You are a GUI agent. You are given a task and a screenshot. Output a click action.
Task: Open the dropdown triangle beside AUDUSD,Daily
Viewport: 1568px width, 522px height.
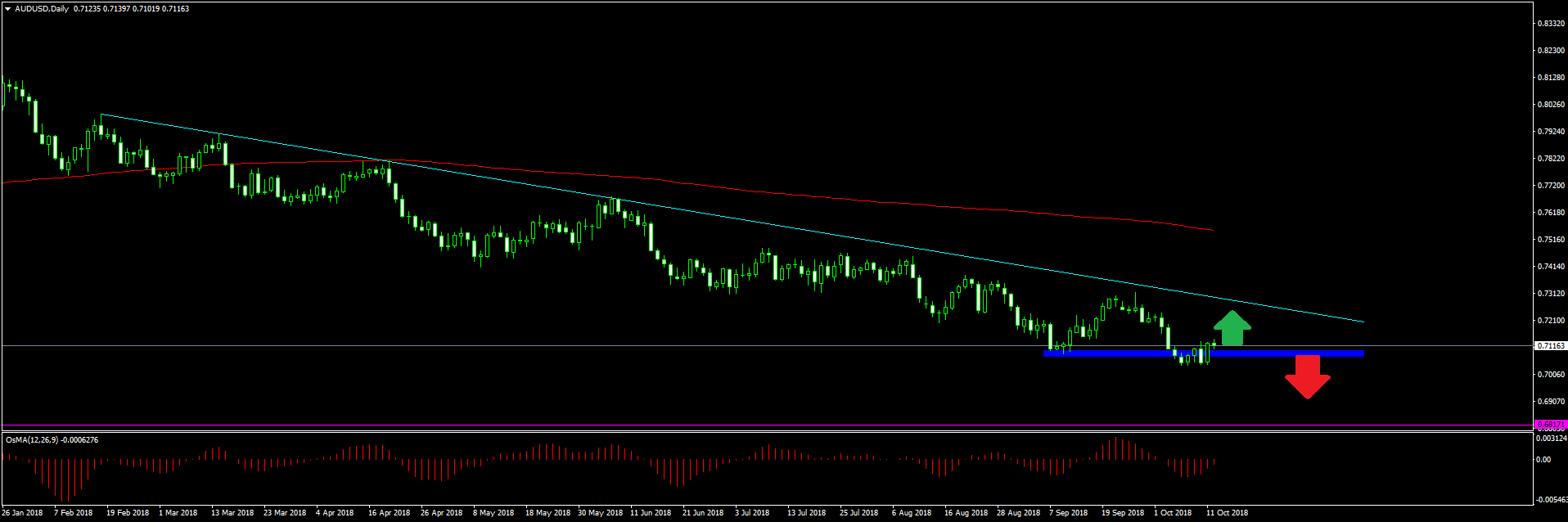[7, 9]
